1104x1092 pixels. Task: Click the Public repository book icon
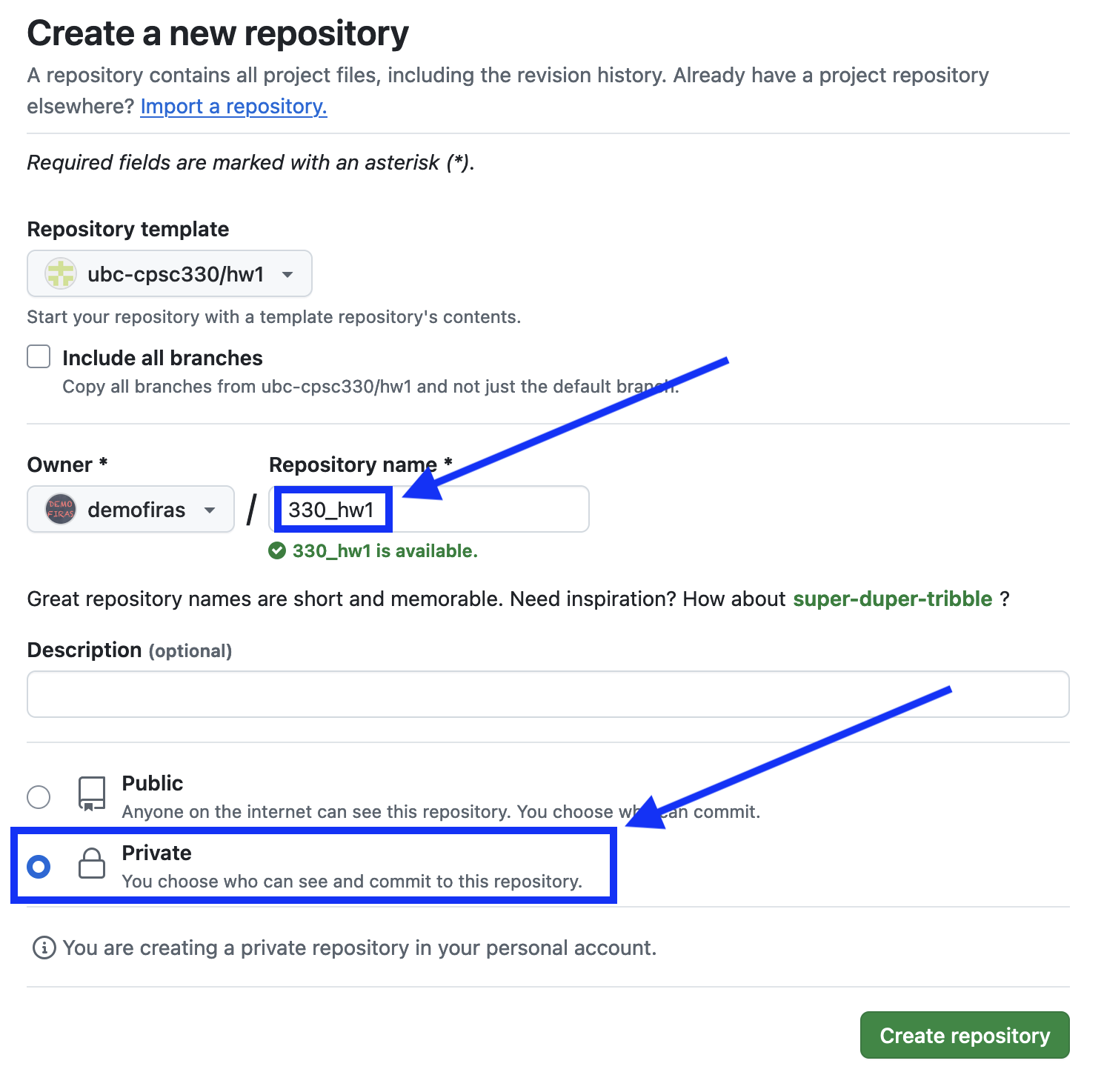click(92, 794)
